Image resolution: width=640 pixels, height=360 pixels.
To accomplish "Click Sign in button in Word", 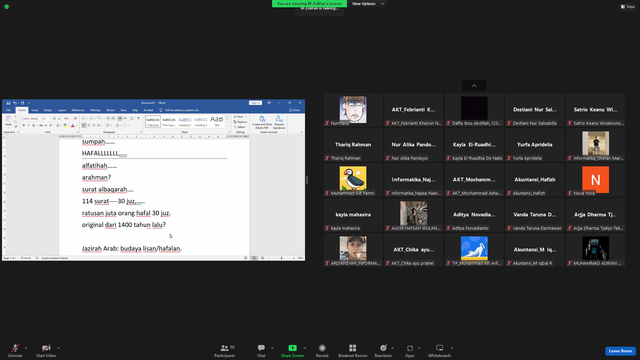I will click(256, 103).
